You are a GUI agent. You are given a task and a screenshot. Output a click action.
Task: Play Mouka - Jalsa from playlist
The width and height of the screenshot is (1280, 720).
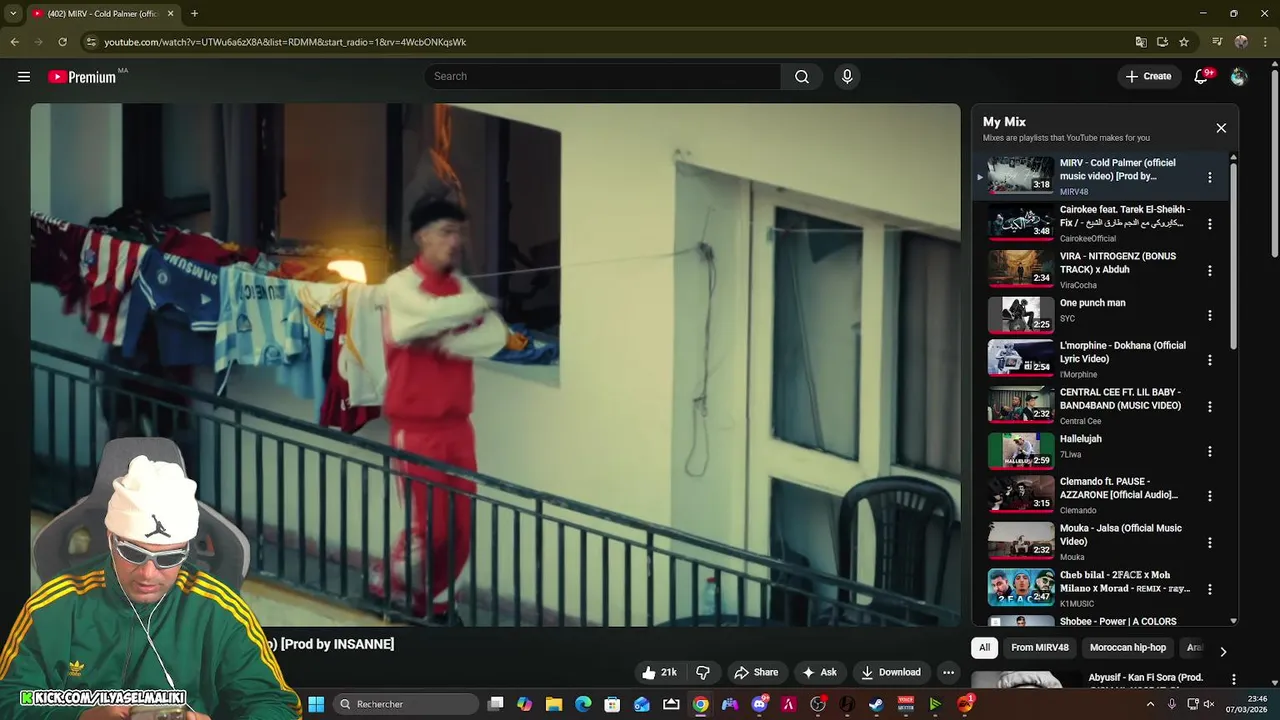(1098, 541)
